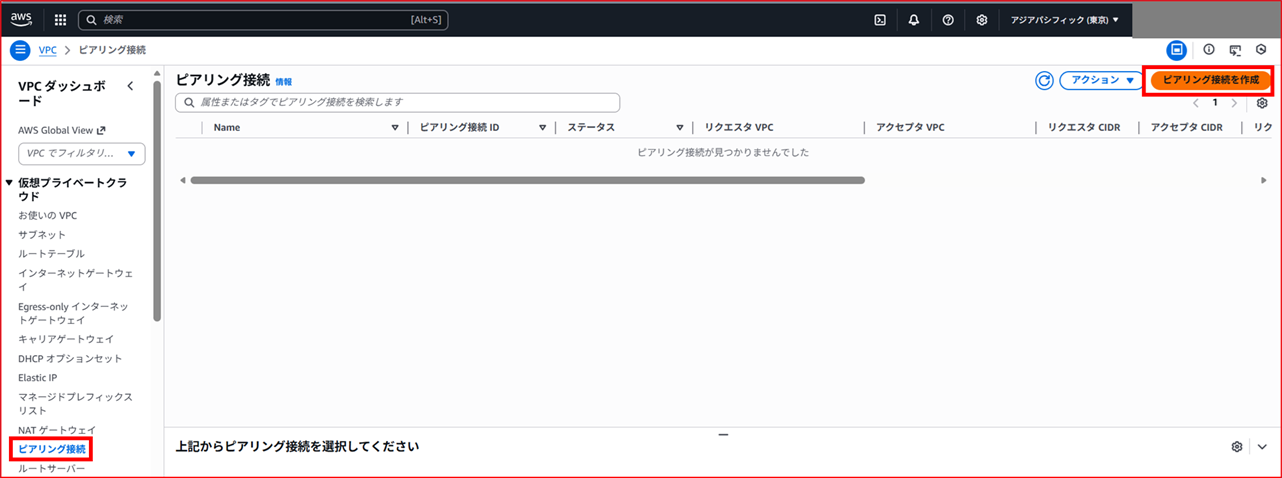Open the region selector アジアパシフィック (東京)
The image size is (1282, 478).
[x=1064, y=19]
